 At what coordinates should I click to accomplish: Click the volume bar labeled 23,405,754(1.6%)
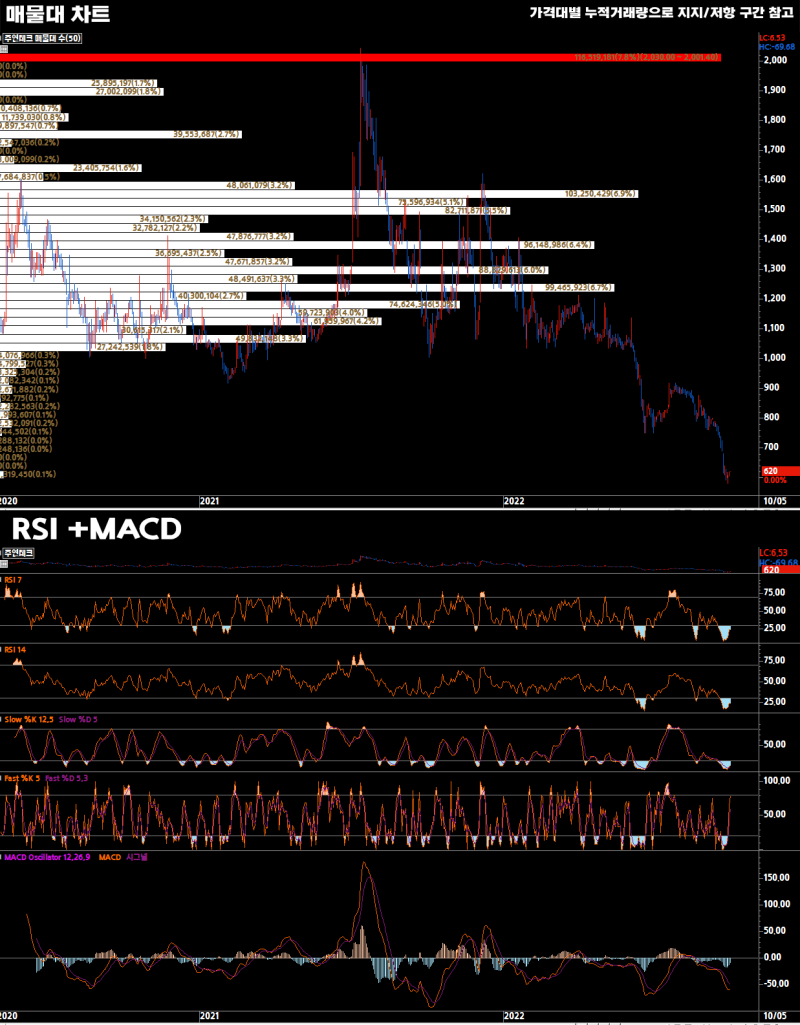(71, 168)
